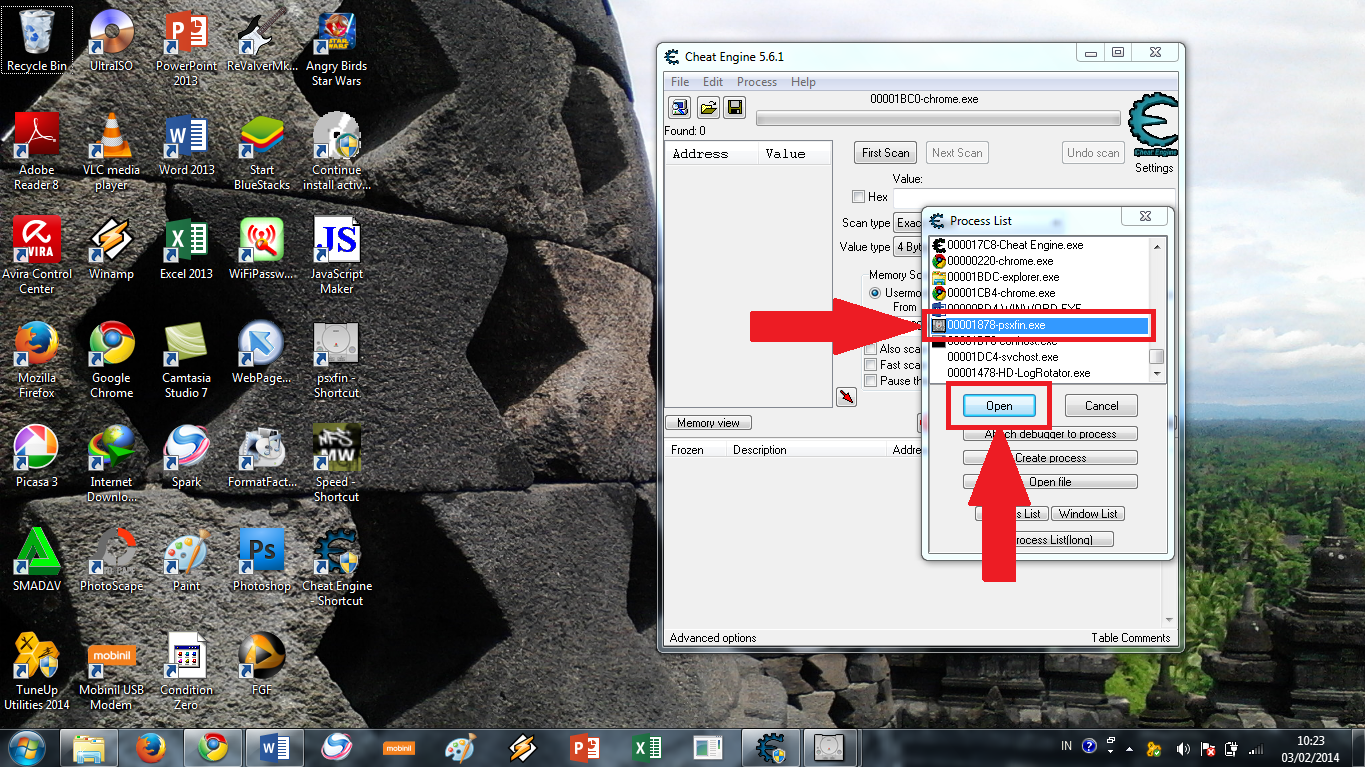
Task: Open UltraISO desktop shortcut
Action: (112, 41)
